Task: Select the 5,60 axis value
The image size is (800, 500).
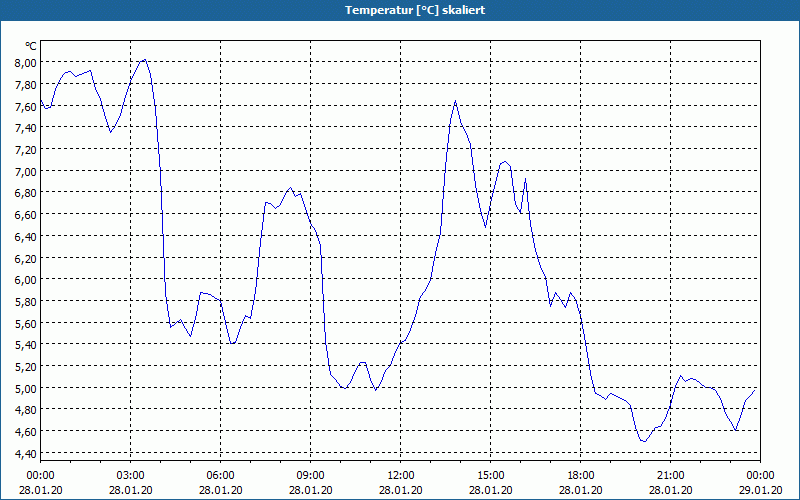Action: point(26,323)
